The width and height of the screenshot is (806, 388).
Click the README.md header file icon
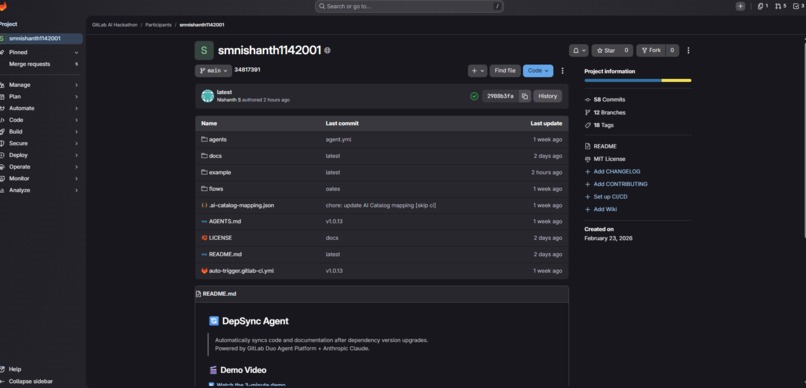click(198, 294)
